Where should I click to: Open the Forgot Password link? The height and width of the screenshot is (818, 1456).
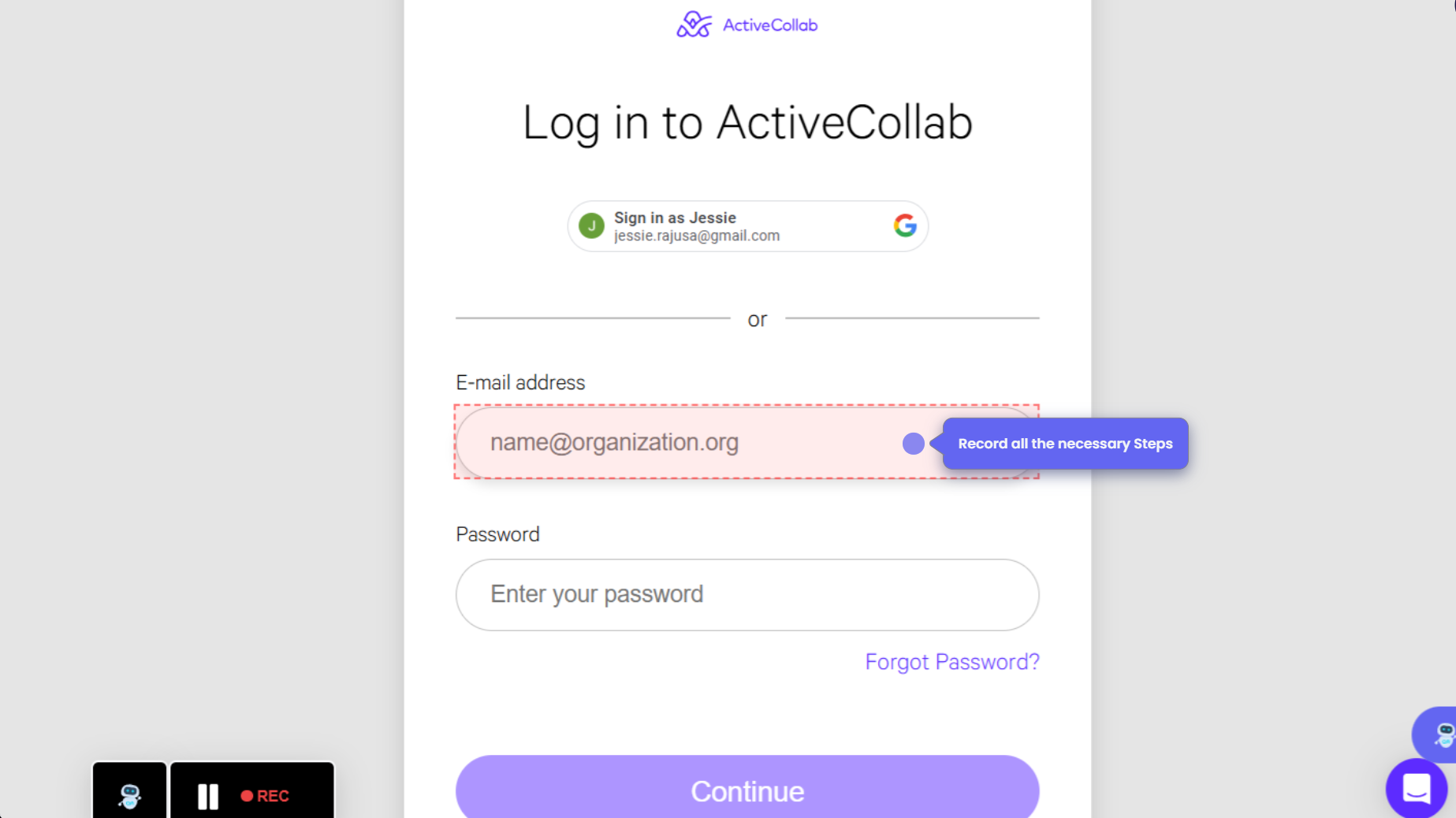click(x=951, y=662)
